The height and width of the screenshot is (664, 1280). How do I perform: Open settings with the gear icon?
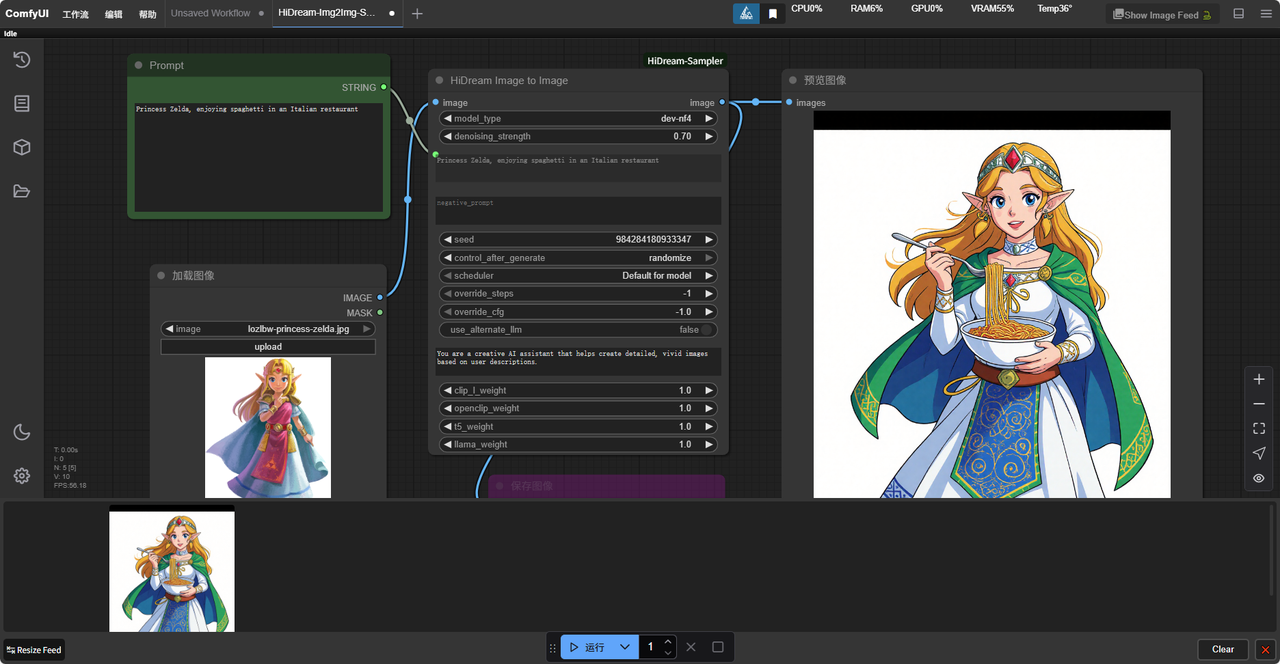[21, 476]
